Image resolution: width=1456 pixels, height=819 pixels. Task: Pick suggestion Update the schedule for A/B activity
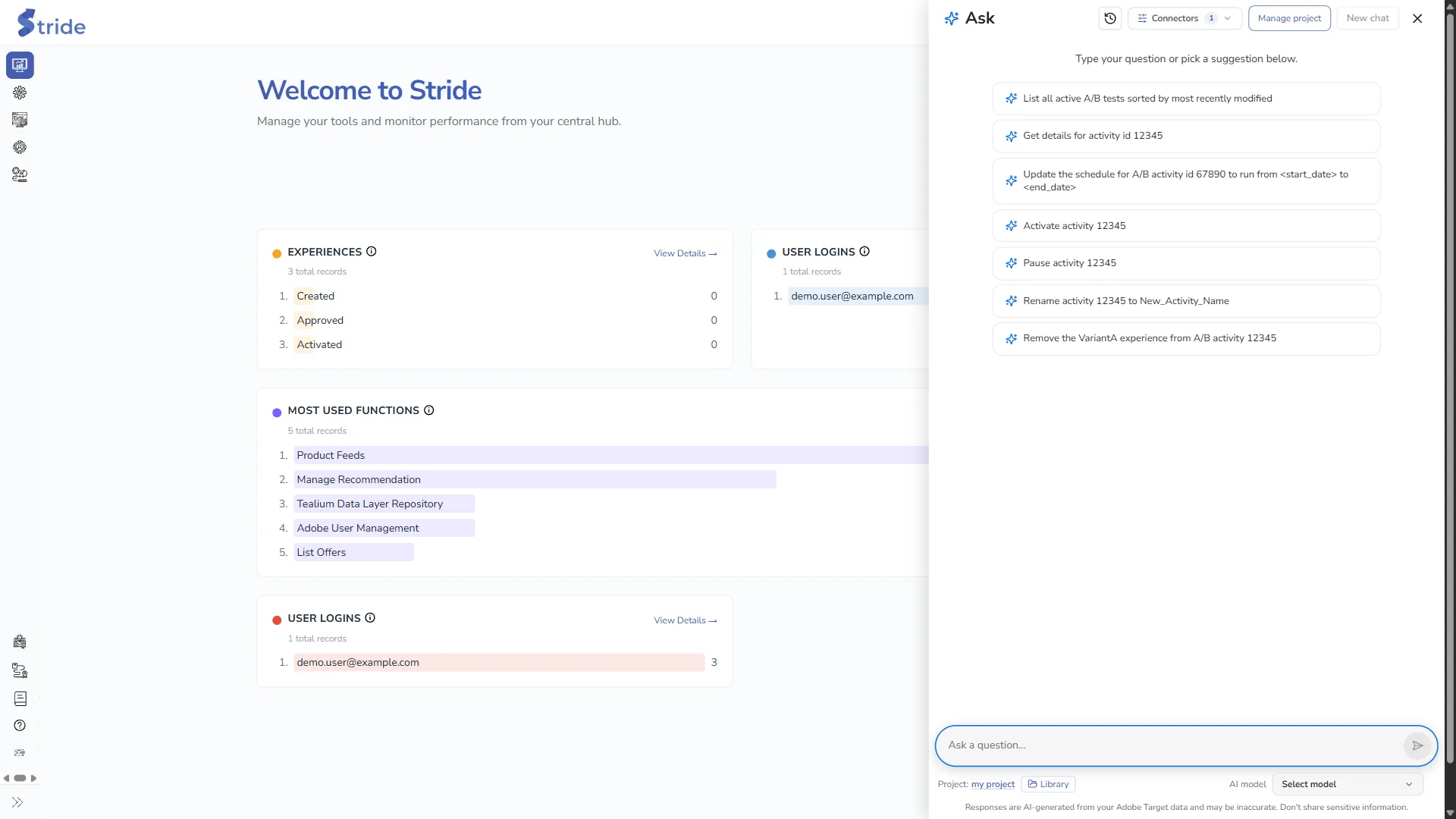point(1186,180)
